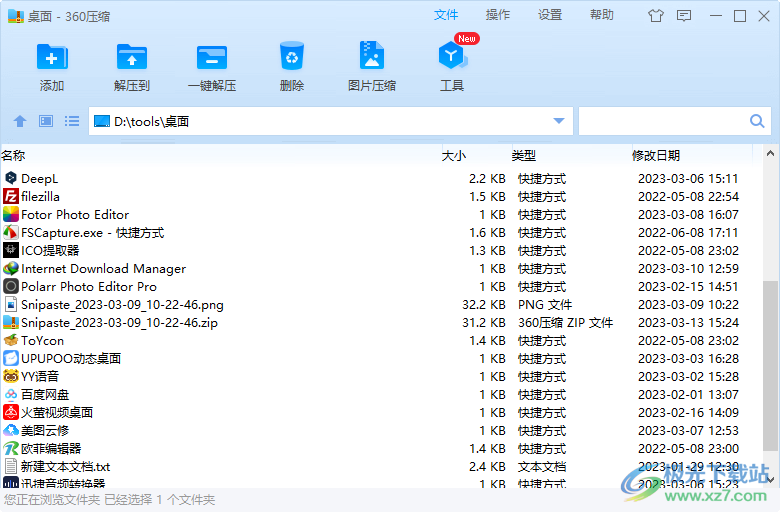780x512 pixels.
Task: Click the 删除 (Delete) recycle icon
Action: tap(292, 56)
